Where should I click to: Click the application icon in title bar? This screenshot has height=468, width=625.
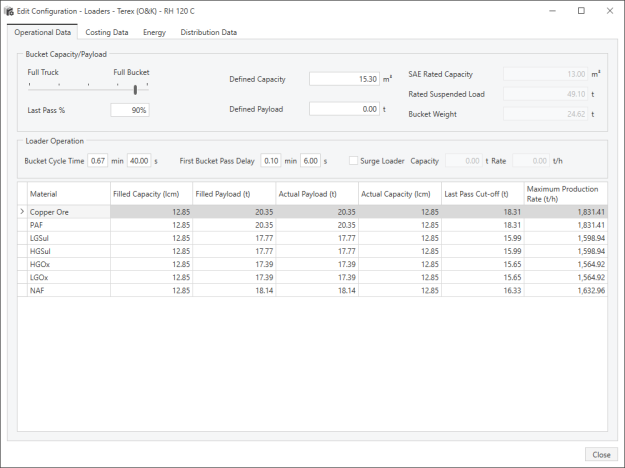click(10, 11)
